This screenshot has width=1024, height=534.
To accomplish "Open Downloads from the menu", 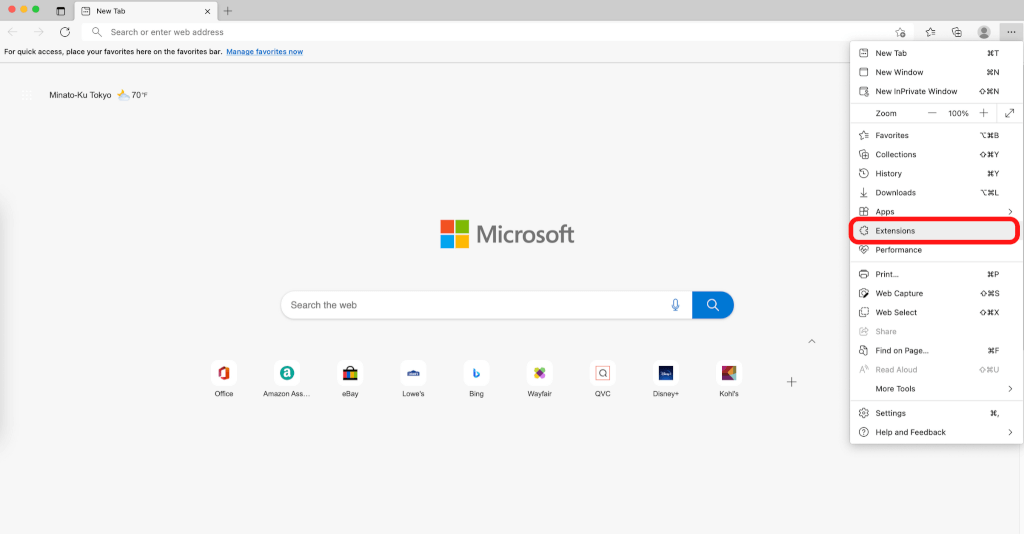I will tap(936, 193).
